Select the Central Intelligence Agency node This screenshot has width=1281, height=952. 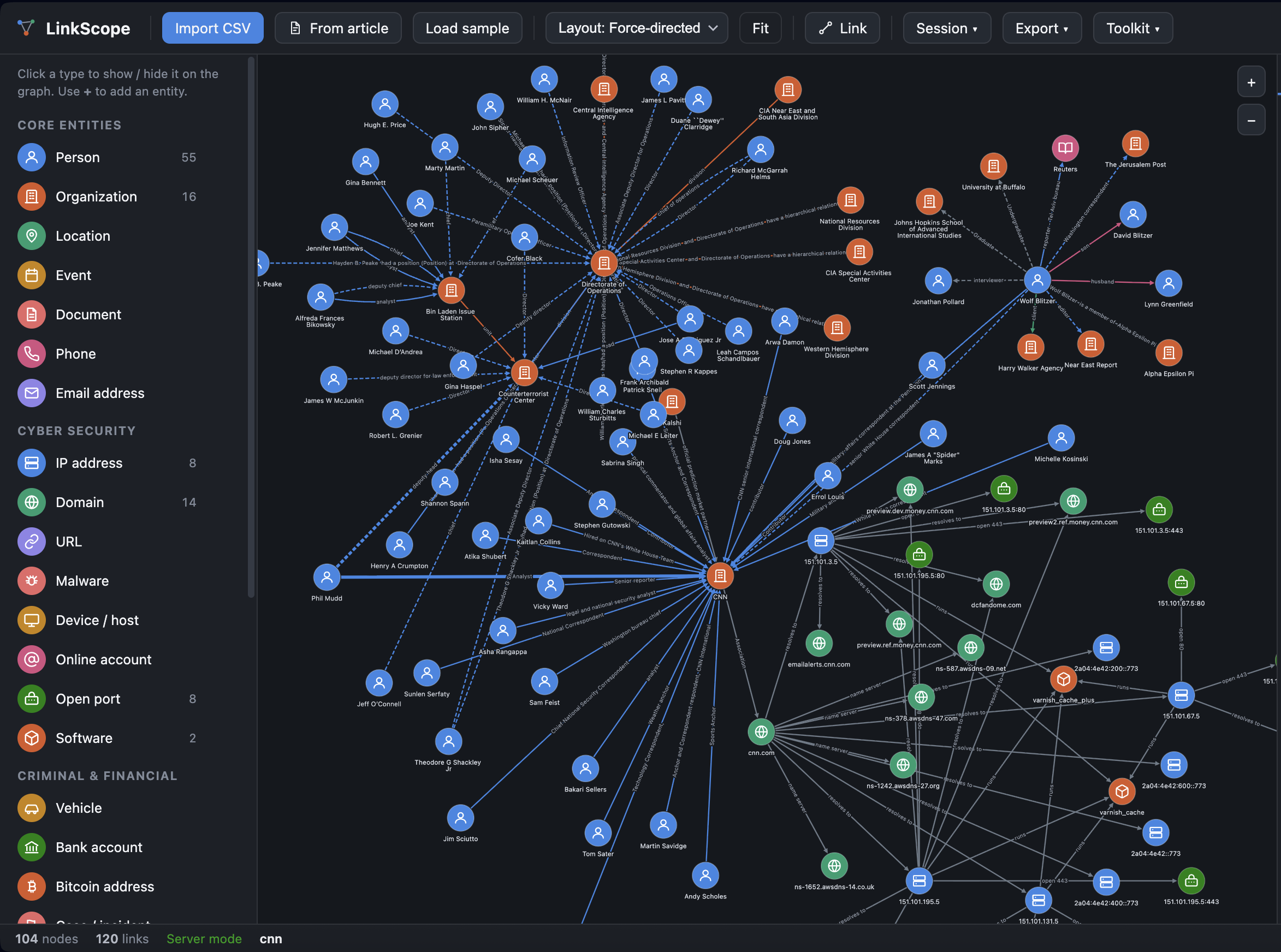coord(603,89)
